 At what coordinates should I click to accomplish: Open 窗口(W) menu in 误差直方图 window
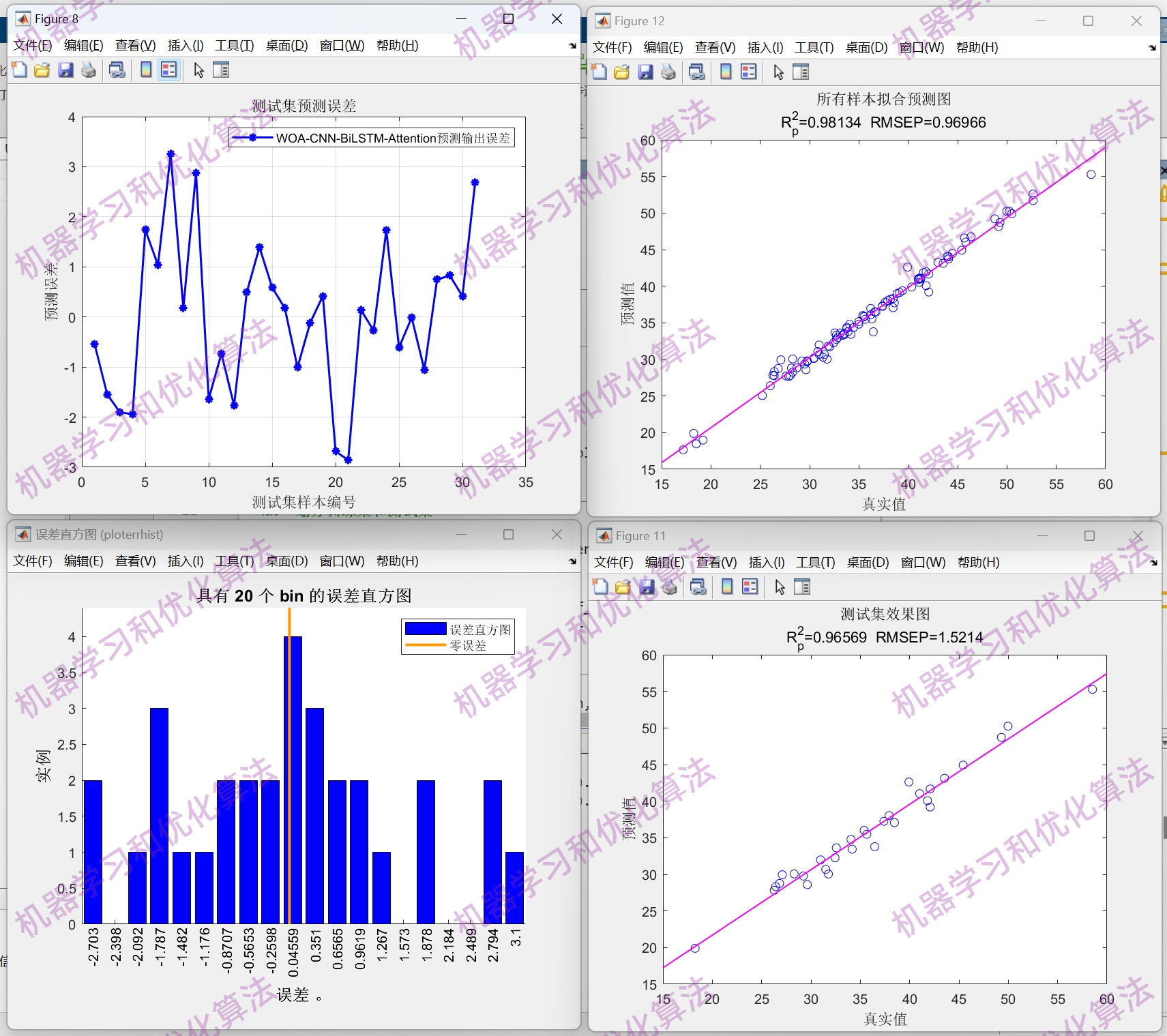click(x=342, y=561)
